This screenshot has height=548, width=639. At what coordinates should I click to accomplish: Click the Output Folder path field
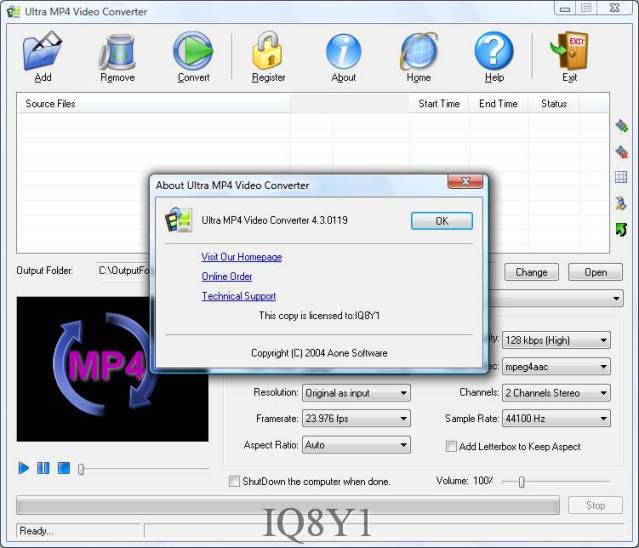click(123, 271)
